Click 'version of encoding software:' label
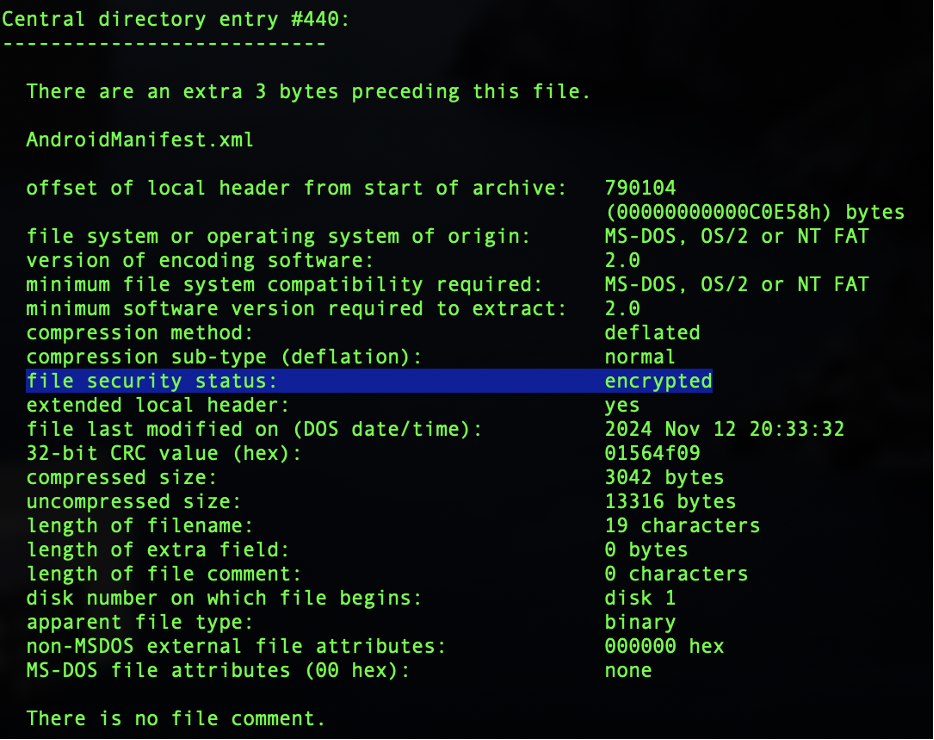 (x=200, y=260)
